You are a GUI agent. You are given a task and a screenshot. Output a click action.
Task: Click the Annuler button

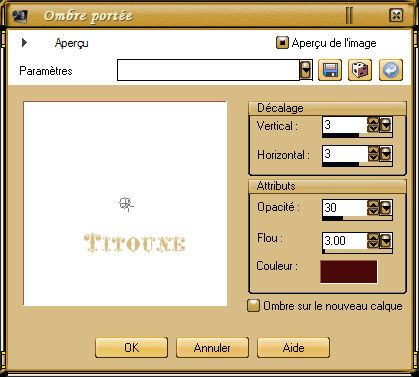[212, 347]
